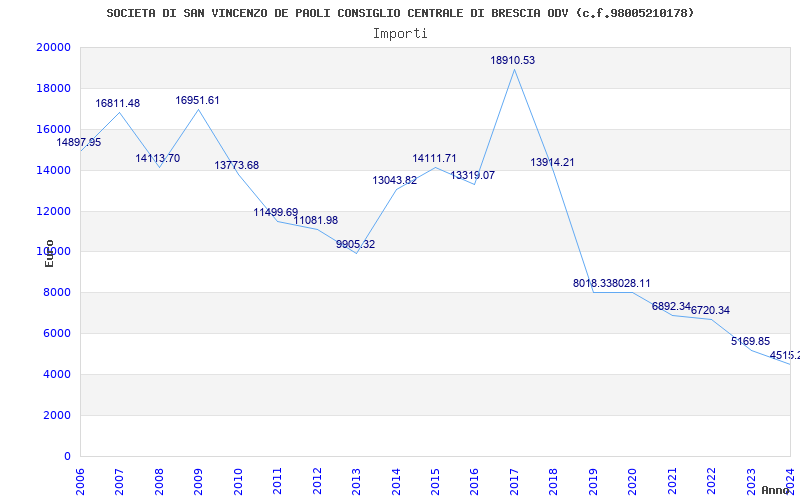This screenshot has width=800, height=500.
Task: Click the y-axis tick 4000
Action: tap(57, 374)
